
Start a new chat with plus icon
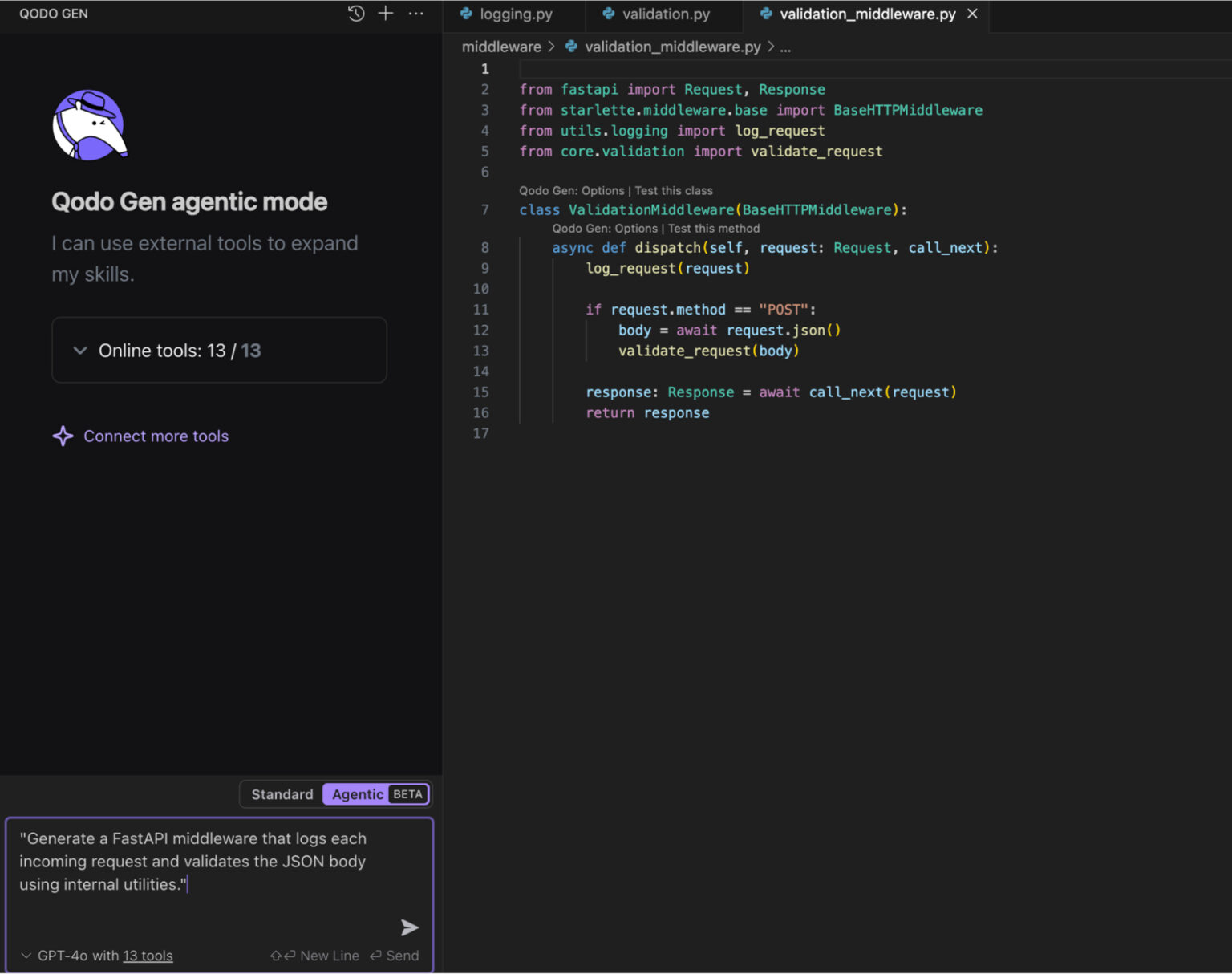386,14
